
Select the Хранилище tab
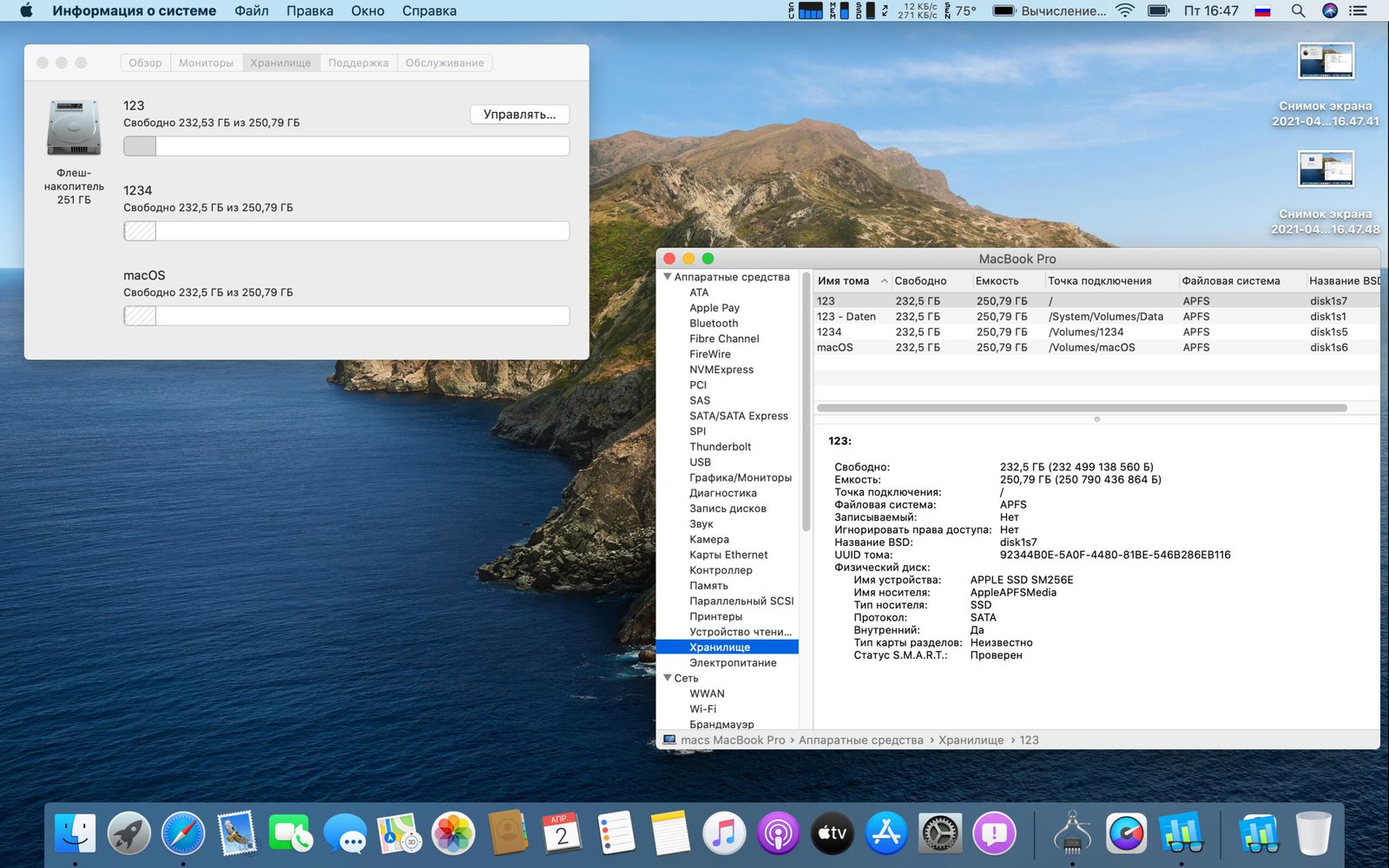click(280, 62)
